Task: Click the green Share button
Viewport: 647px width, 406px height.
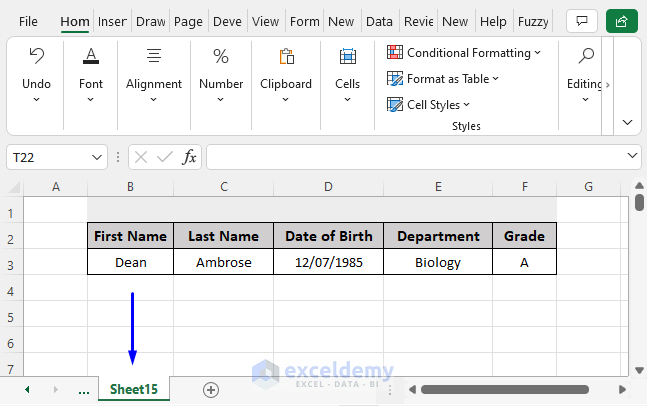Action: 622,21
